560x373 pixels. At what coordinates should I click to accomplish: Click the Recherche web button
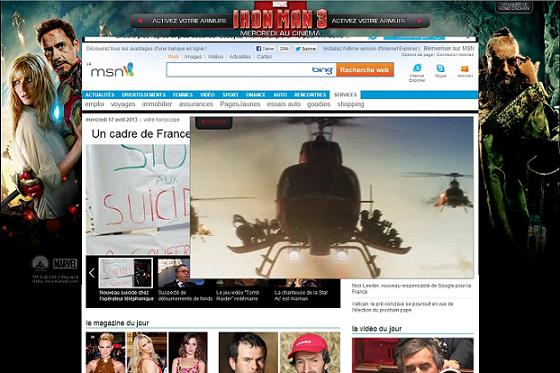[364, 70]
